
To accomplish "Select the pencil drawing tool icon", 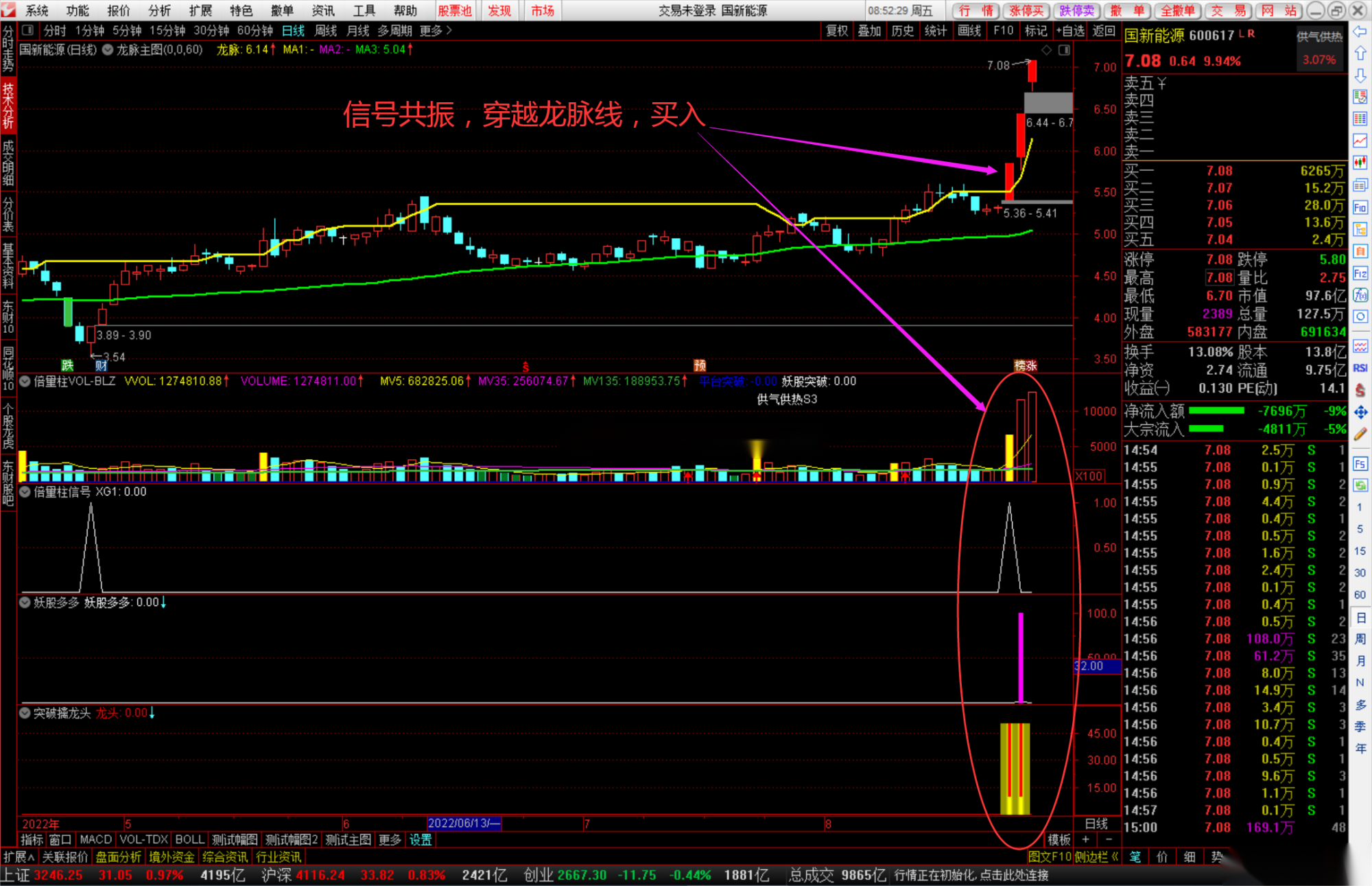I will (1360, 434).
